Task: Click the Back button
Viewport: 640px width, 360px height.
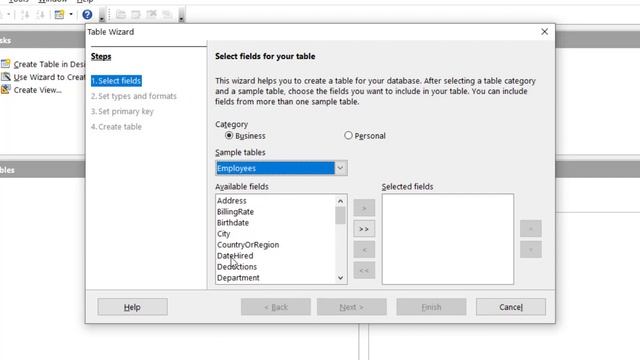Action: click(276, 307)
